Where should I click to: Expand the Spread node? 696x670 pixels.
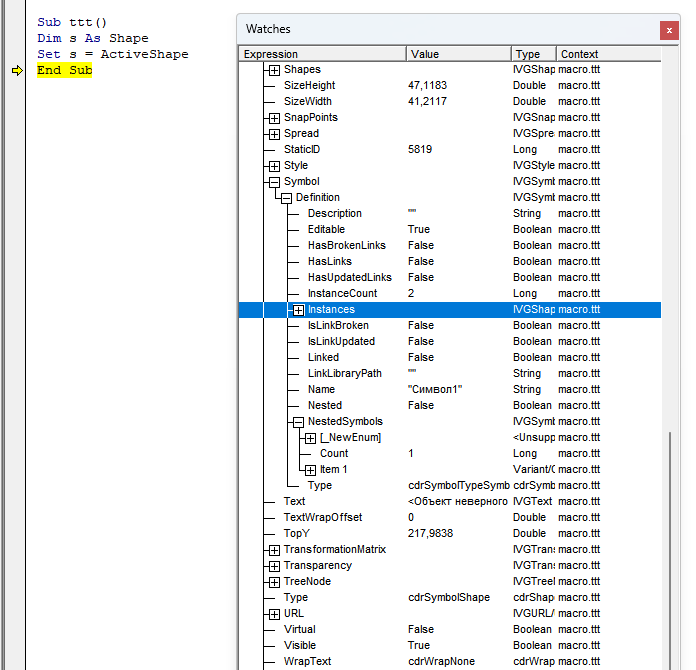(274, 134)
